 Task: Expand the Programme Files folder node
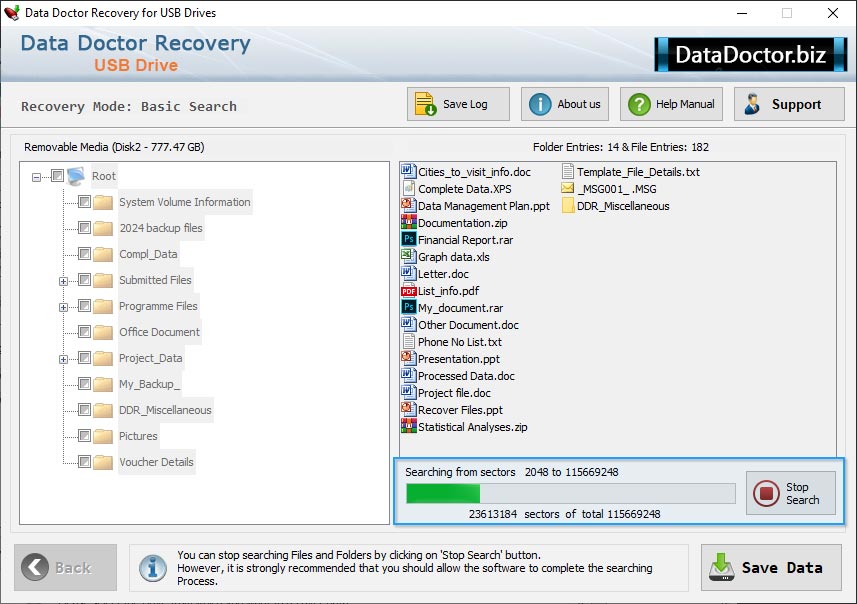point(63,307)
